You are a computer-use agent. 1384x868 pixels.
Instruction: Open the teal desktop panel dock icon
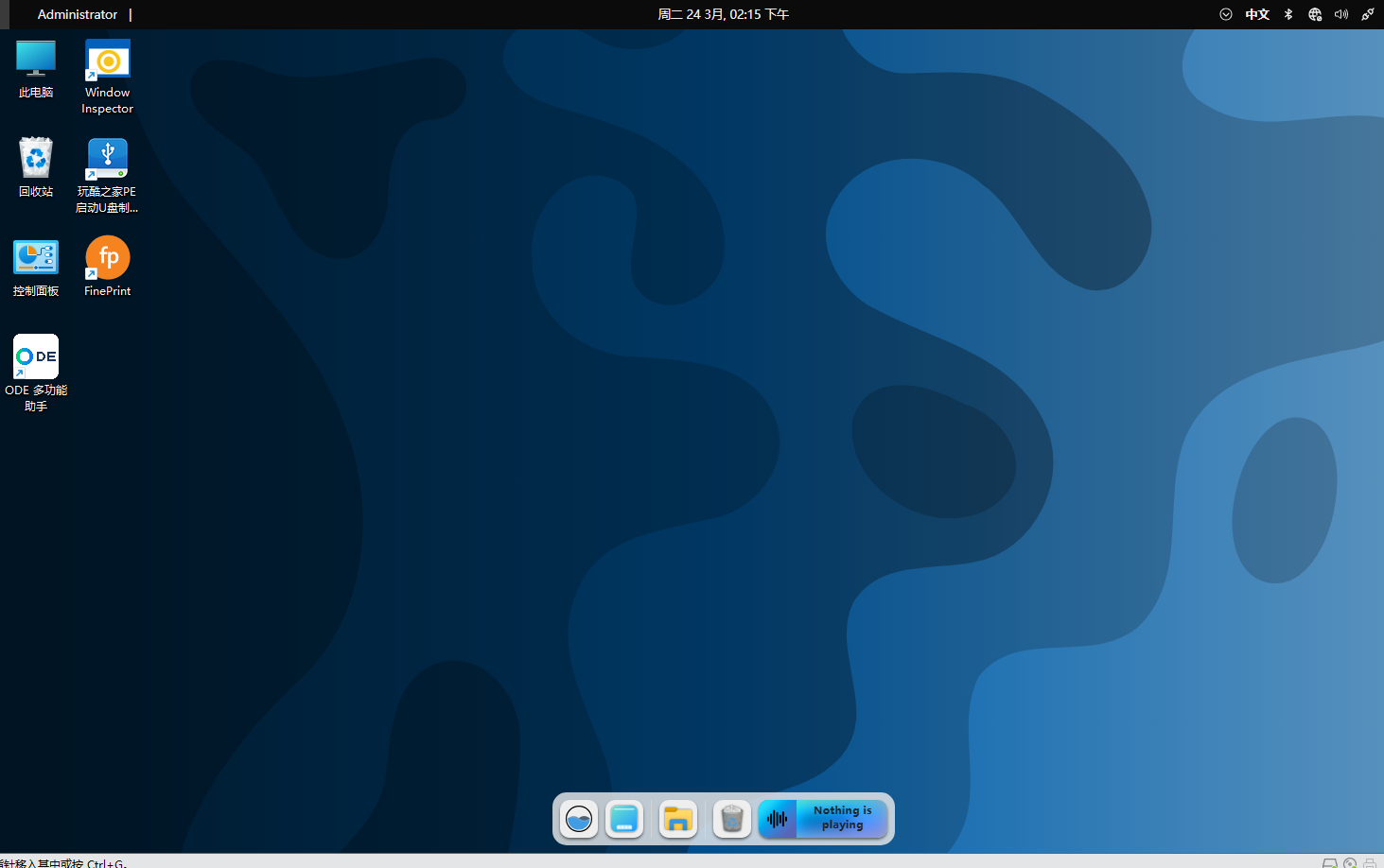[624, 819]
